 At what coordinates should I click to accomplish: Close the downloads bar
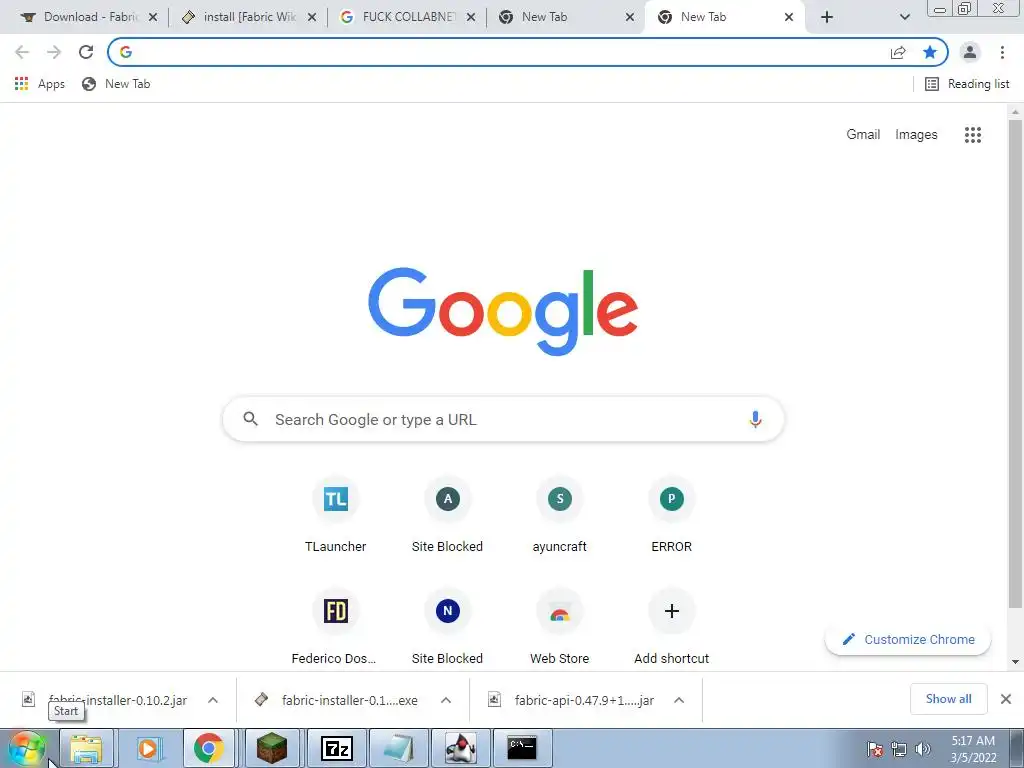[1006, 699]
